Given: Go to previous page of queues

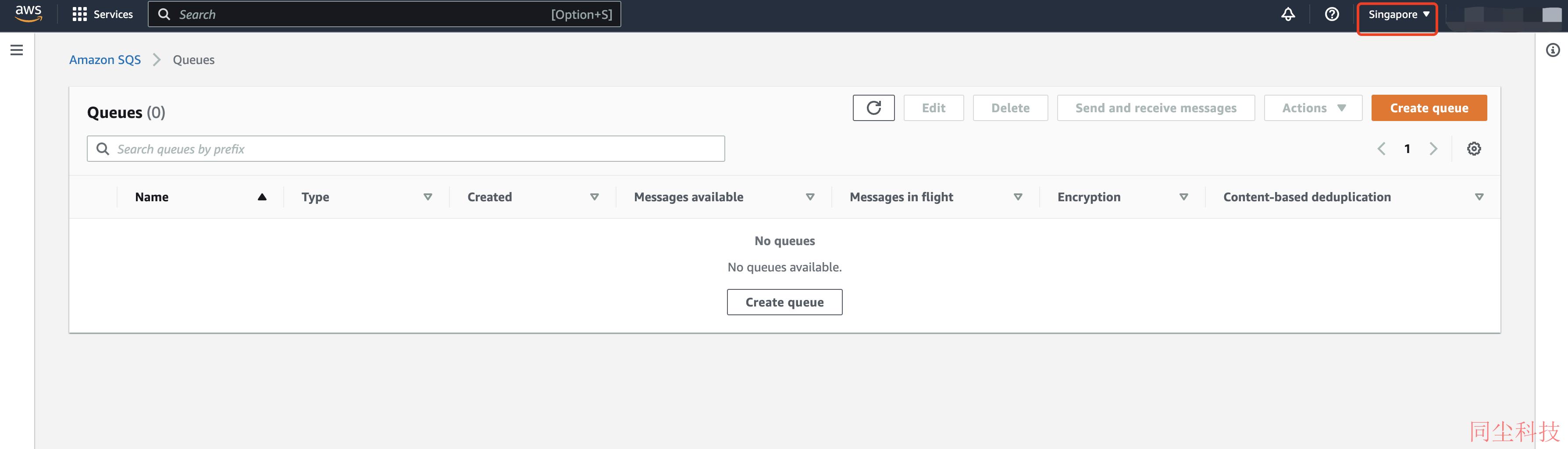Looking at the screenshot, I should pyautogui.click(x=1381, y=149).
